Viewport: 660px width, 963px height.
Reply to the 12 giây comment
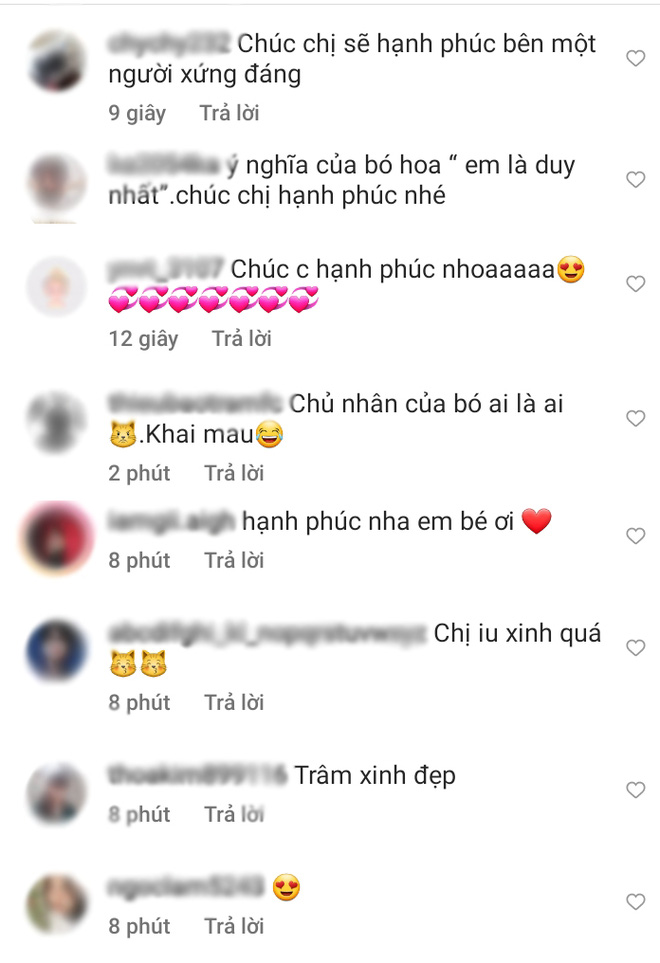point(242,338)
